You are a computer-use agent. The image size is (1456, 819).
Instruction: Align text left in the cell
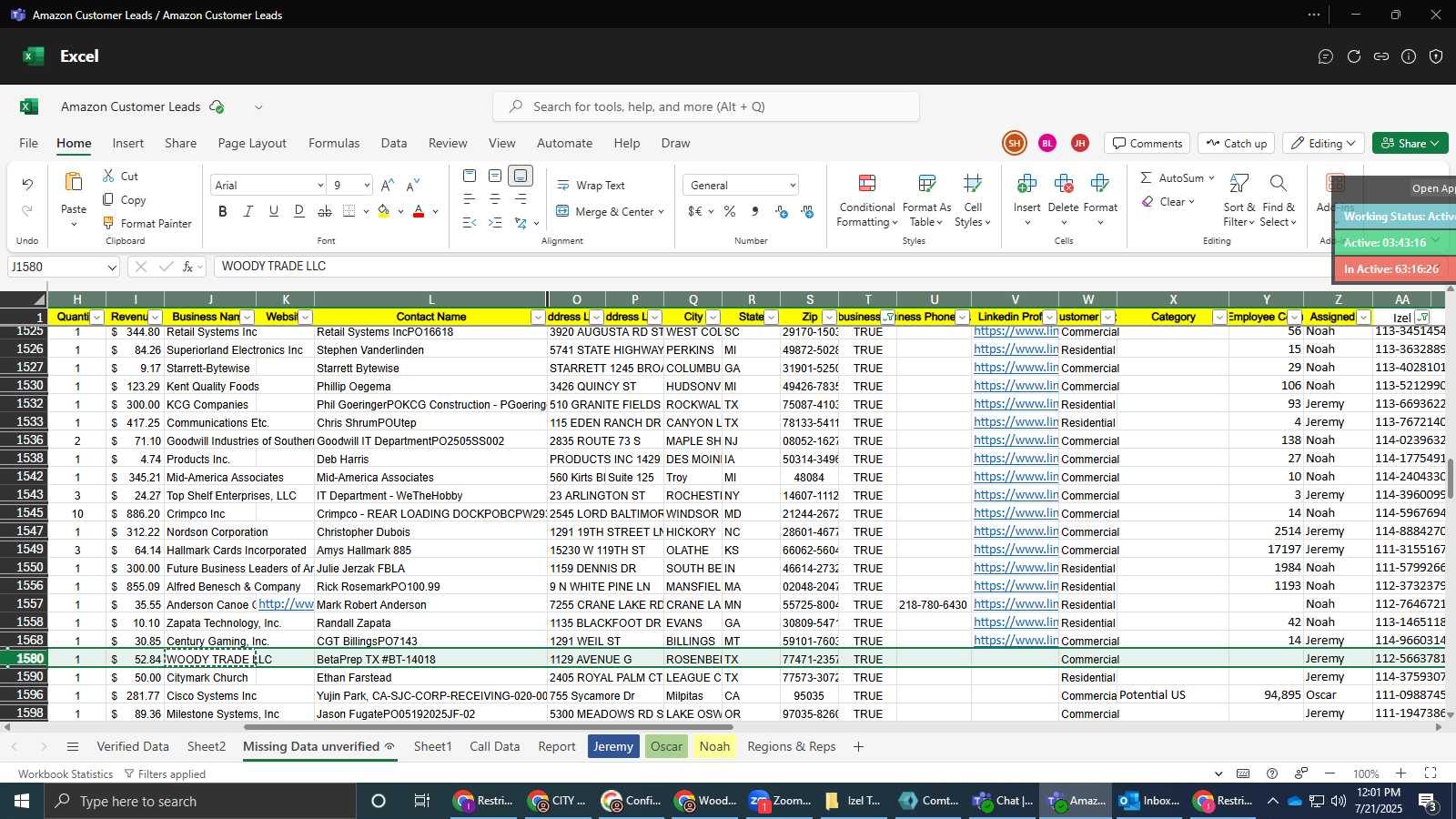click(x=470, y=198)
